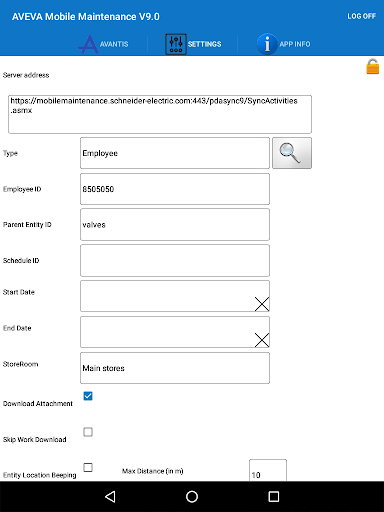The image size is (384, 512).
Task: Click the 'StoreRoom' label
Action: pyautogui.click(x=20, y=364)
